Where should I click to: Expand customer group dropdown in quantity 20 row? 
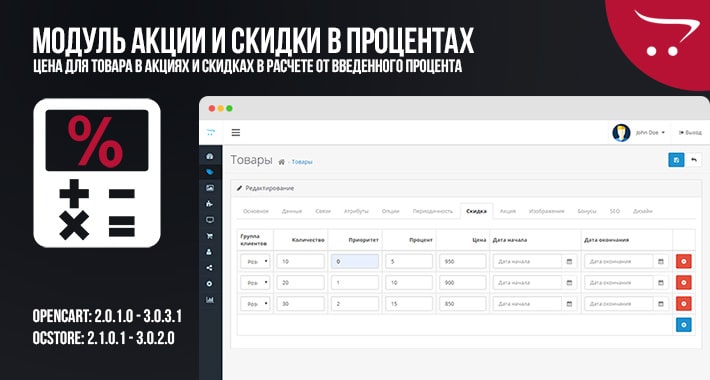255,283
